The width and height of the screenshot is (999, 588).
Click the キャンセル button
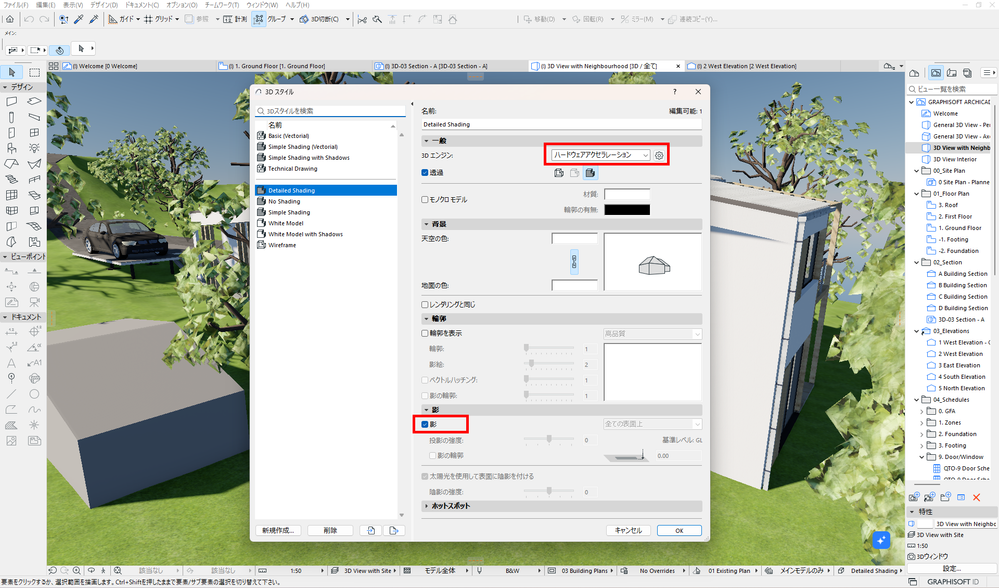pos(628,530)
